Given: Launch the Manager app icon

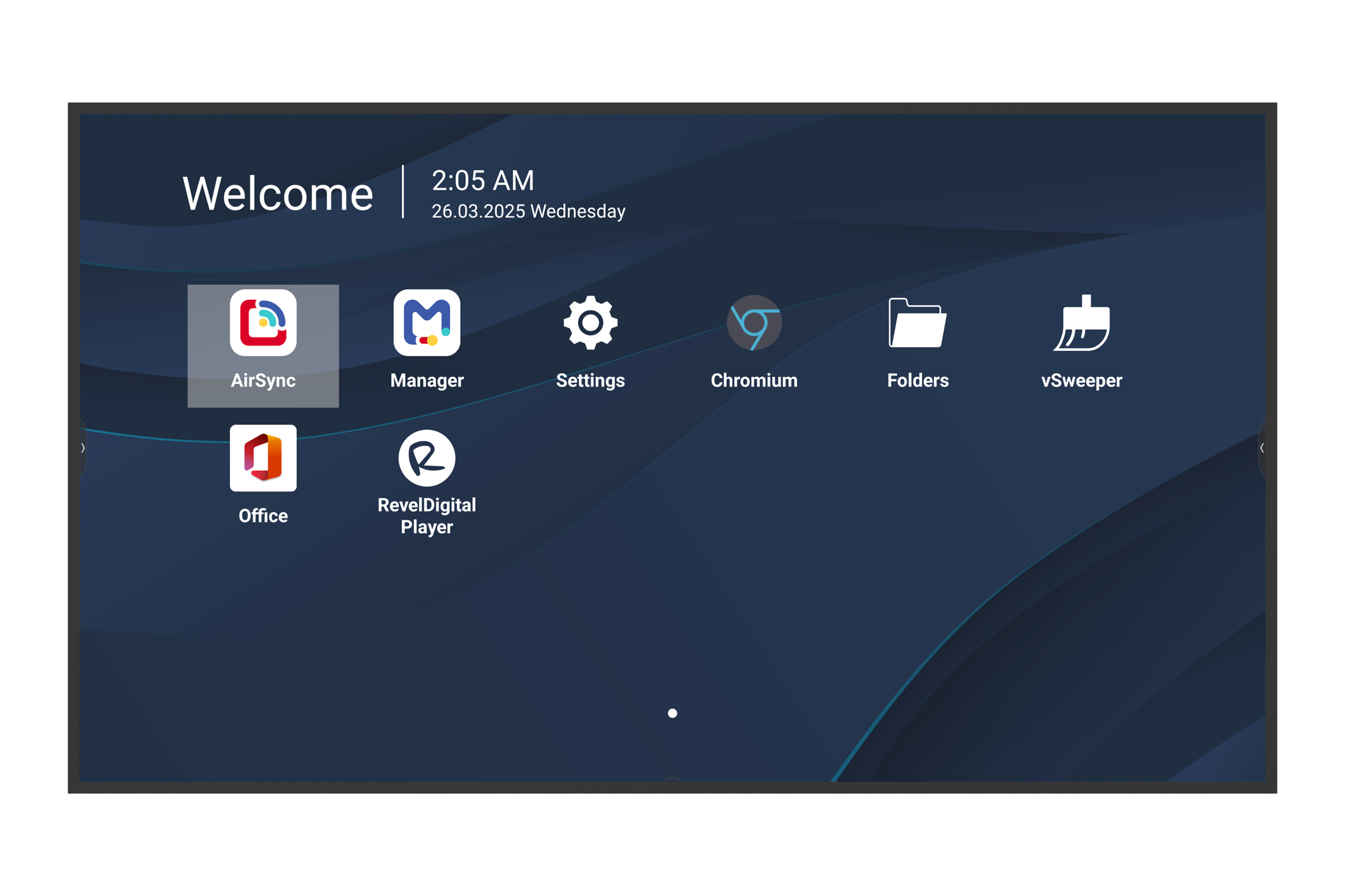Looking at the screenshot, I should 427,323.
